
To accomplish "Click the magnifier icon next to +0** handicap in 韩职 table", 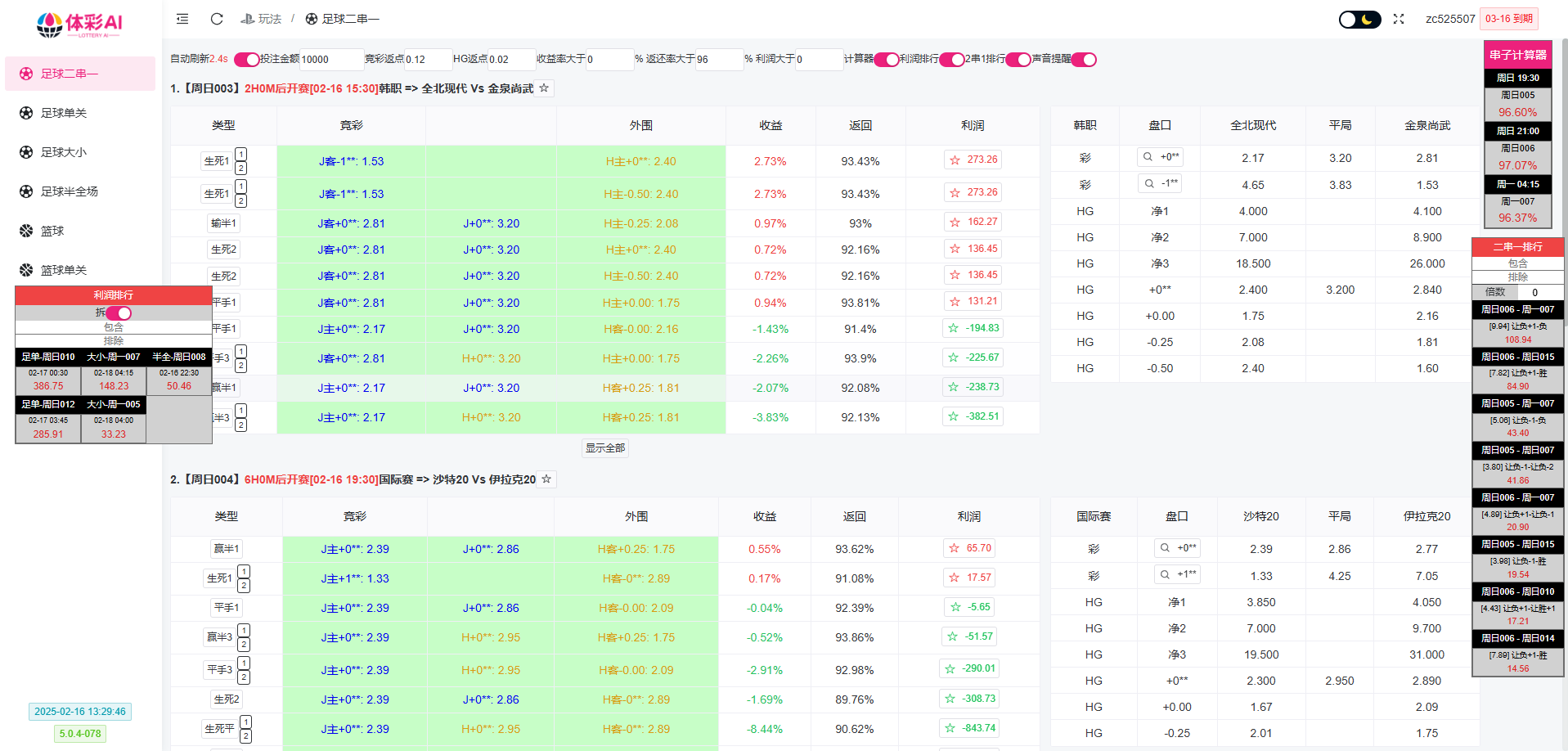I will [1148, 157].
